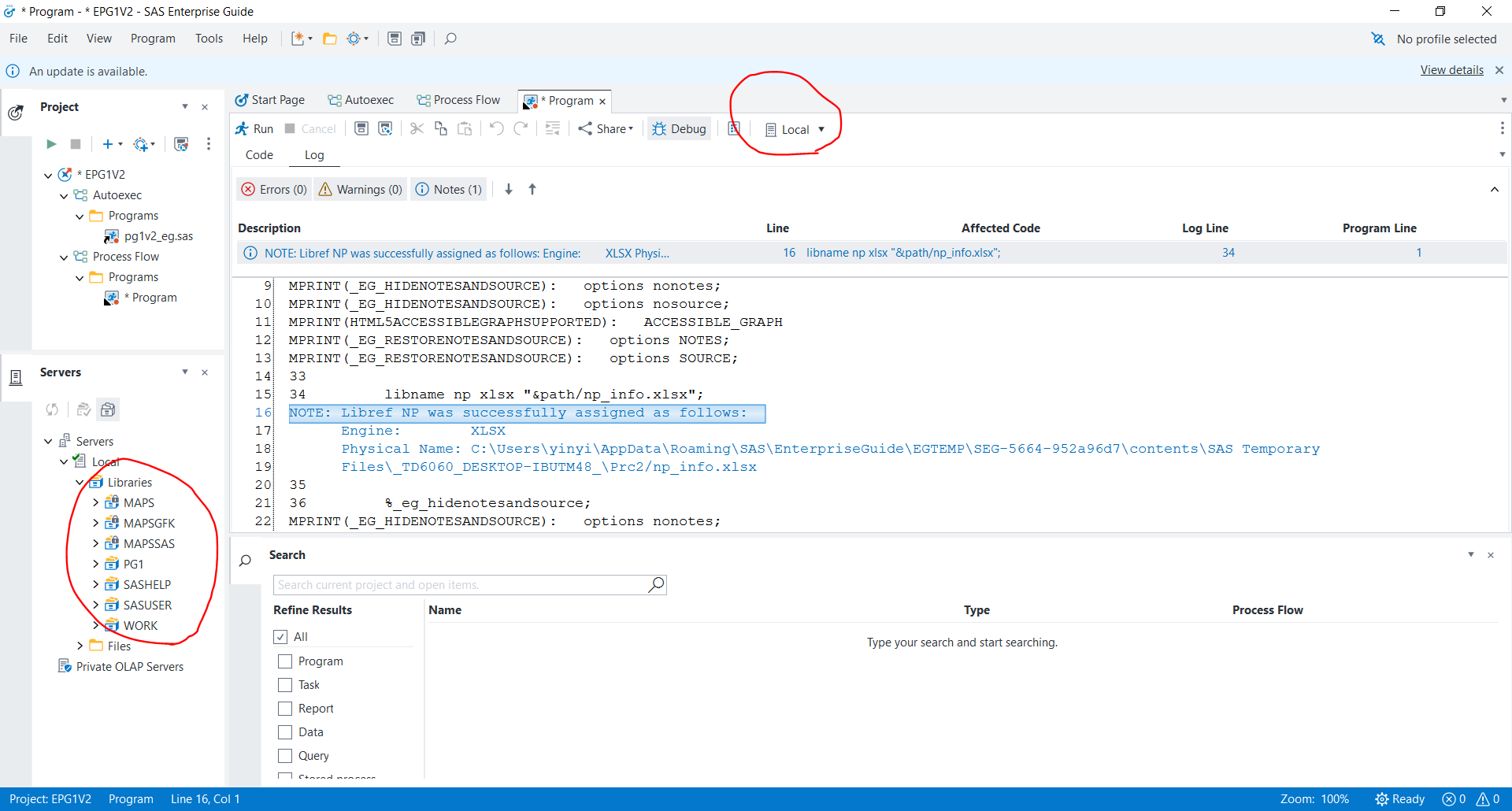
Task: Uncheck the All filter in Refine Results
Action: pos(281,636)
